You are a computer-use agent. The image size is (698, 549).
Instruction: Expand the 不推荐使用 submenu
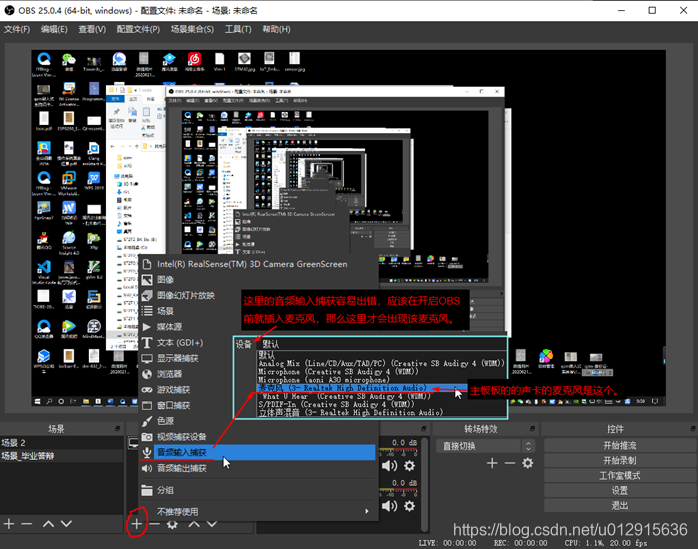[x=258, y=512]
